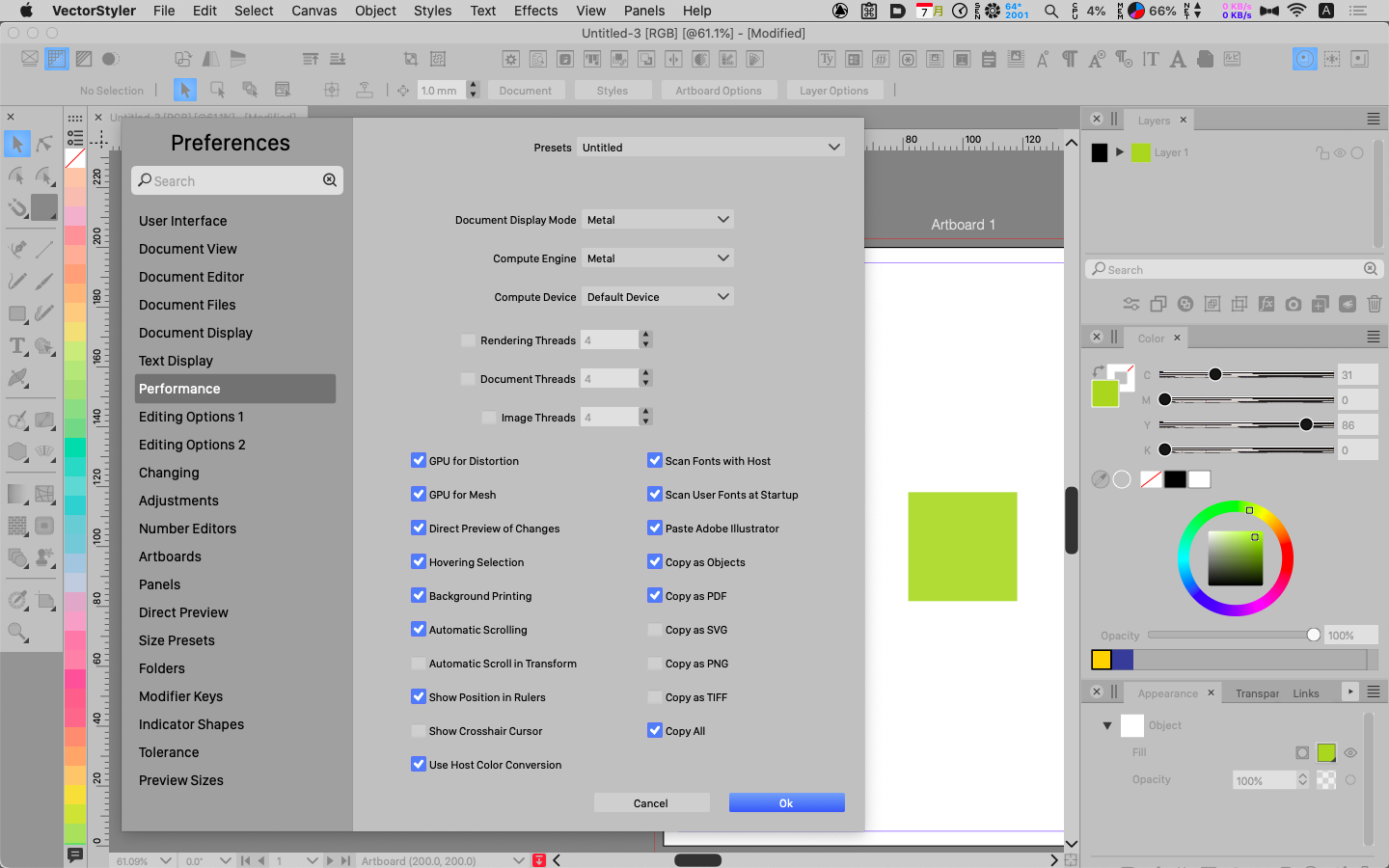Expand Layer 1 disclosure triangle
The image size is (1389, 868).
[x=1120, y=152]
